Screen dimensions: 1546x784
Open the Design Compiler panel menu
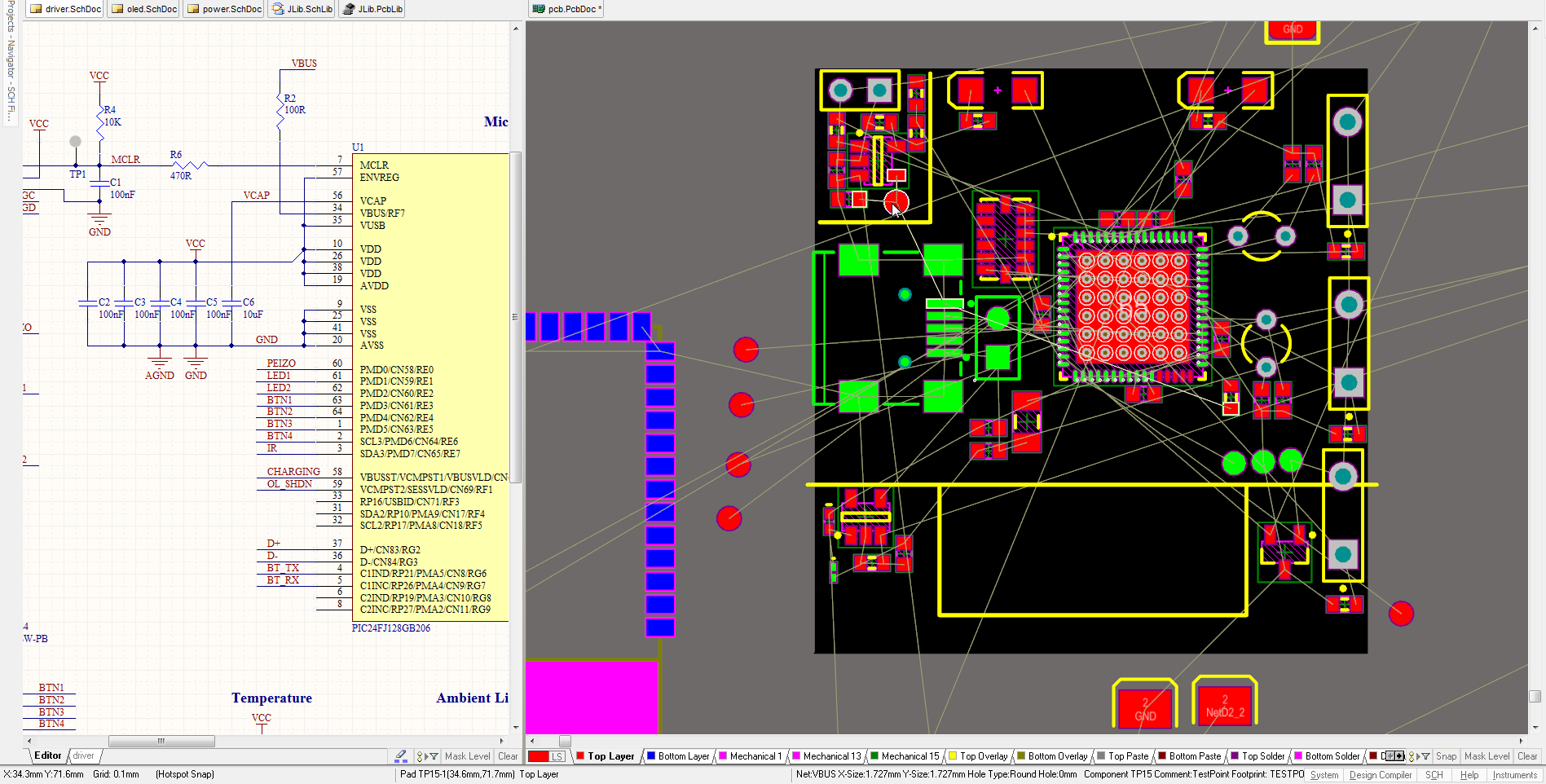(1380, 775)
